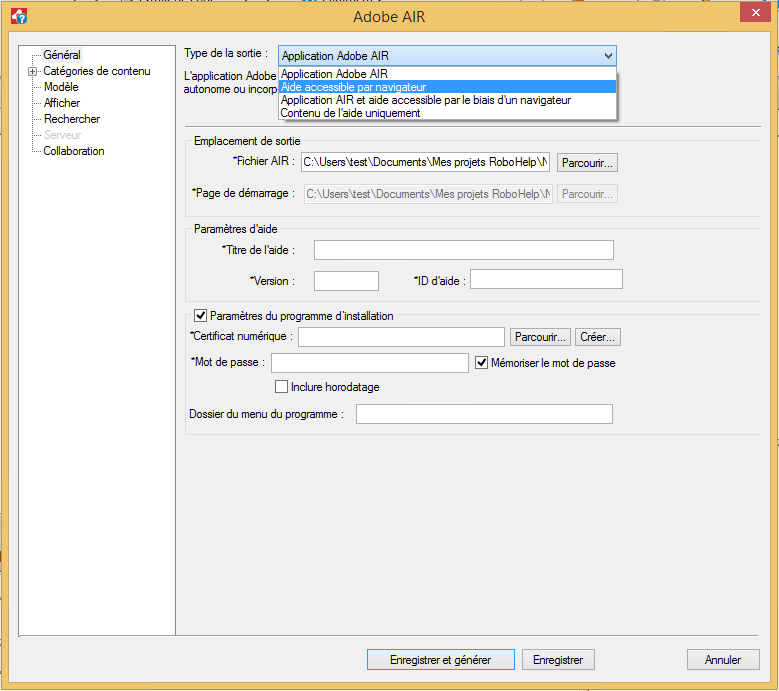Choose Aide accessible par navigateur option

353,87
